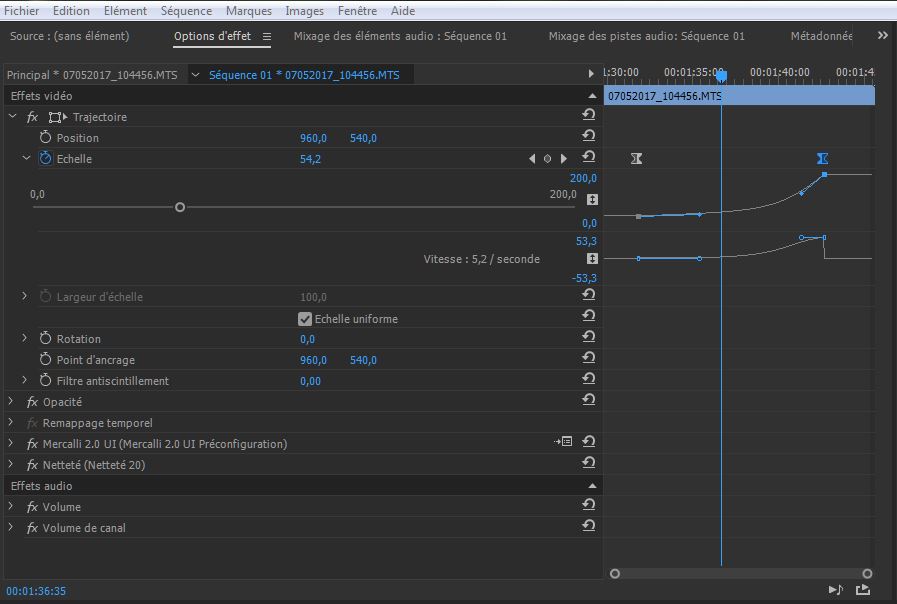Click the export frame icon bottom right

pyautogui.click(x=863, y=590)
